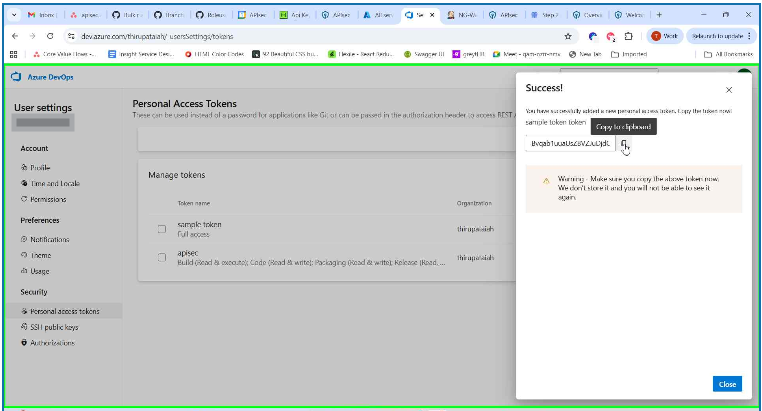This screenshot has width=762, height=411.
Task: Tick the checkbox beside sample token
Action: coord(162,228)
